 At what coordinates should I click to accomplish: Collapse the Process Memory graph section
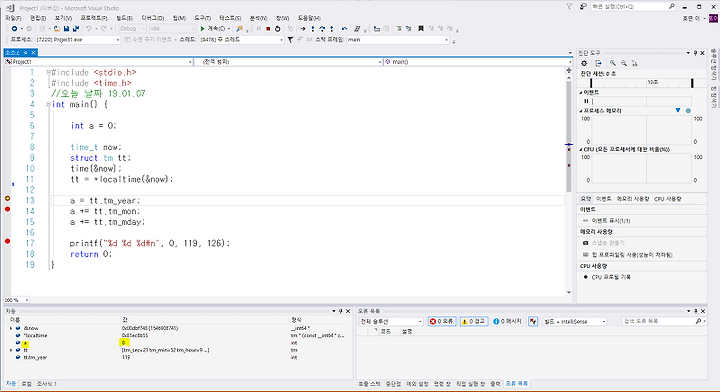tap(580, 111)
